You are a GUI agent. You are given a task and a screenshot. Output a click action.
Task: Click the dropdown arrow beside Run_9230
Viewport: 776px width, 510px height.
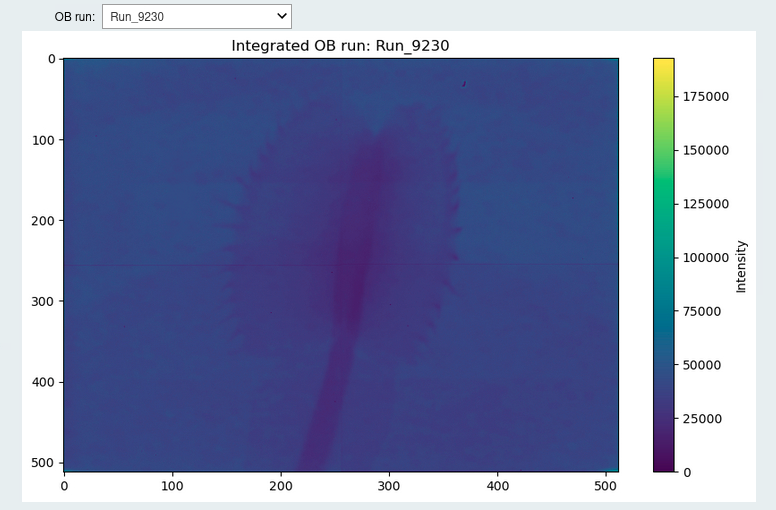coord(281,16)
